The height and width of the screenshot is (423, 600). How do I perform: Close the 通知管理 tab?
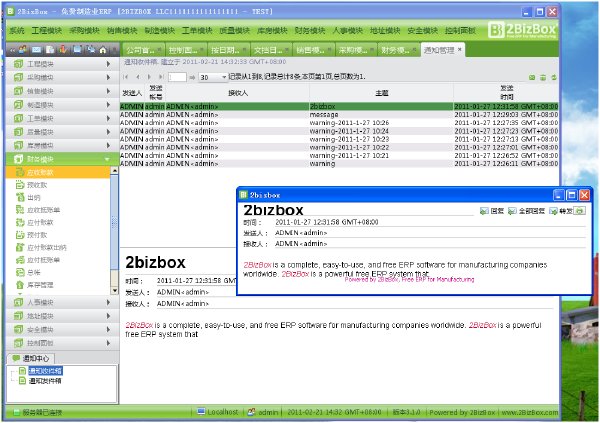460,49
